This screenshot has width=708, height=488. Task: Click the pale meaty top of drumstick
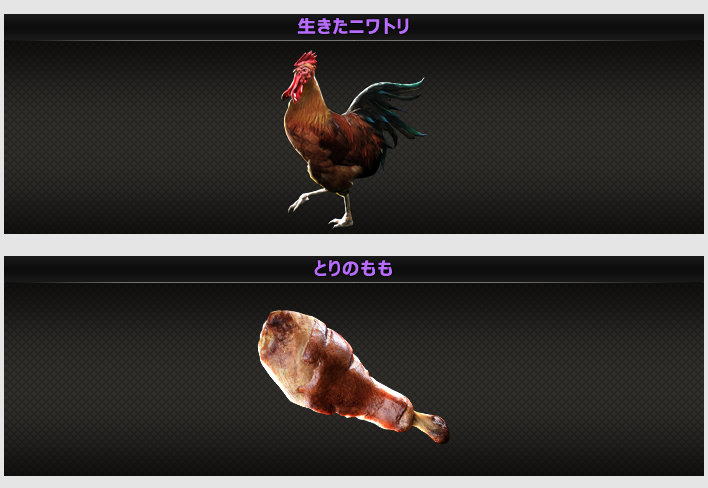[x=284, y=343]
